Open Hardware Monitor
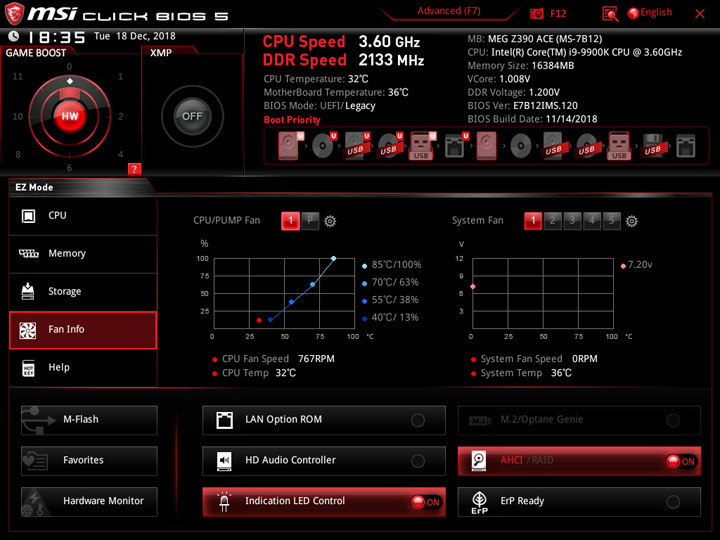Image resolution: width=720 pixels, height=540 pixels. click(89, 501)
